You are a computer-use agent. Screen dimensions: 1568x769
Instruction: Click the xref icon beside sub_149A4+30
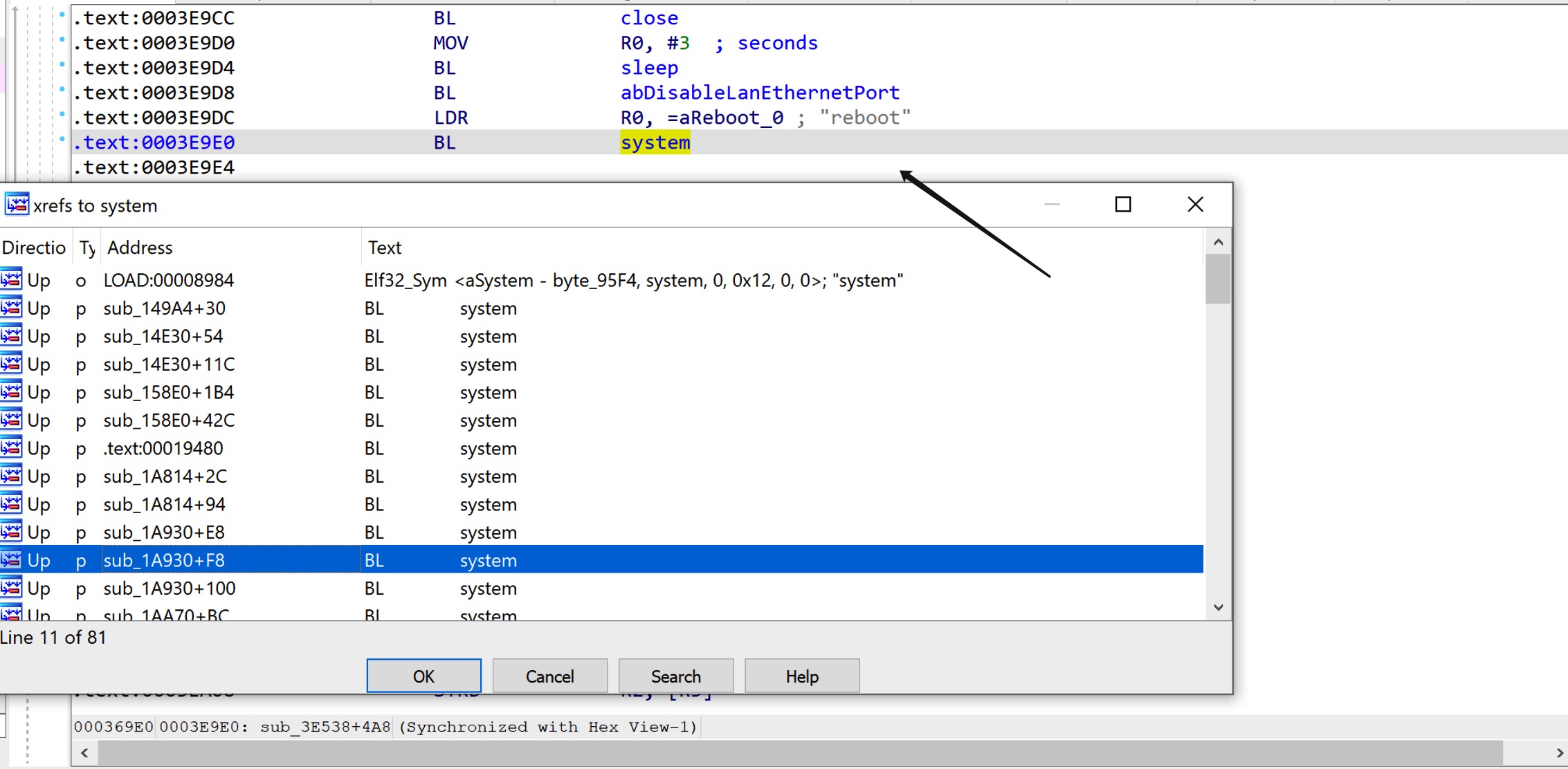pyautogui.click(x=12, y=308)
